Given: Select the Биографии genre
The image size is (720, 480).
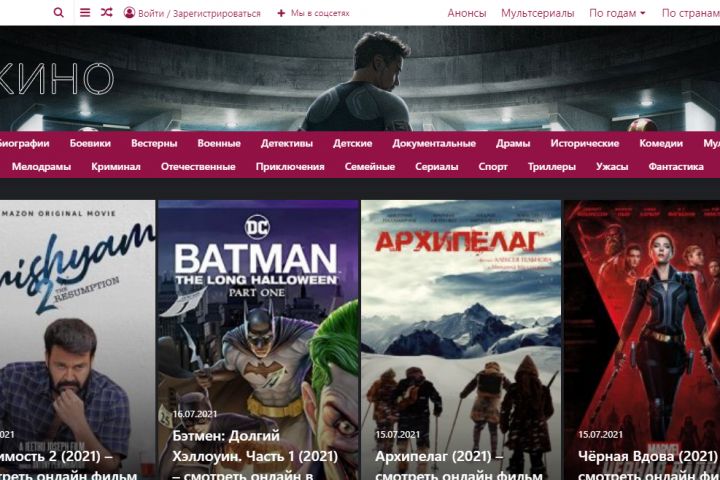Looking at the screenshot, I should (x=24, y=143).
